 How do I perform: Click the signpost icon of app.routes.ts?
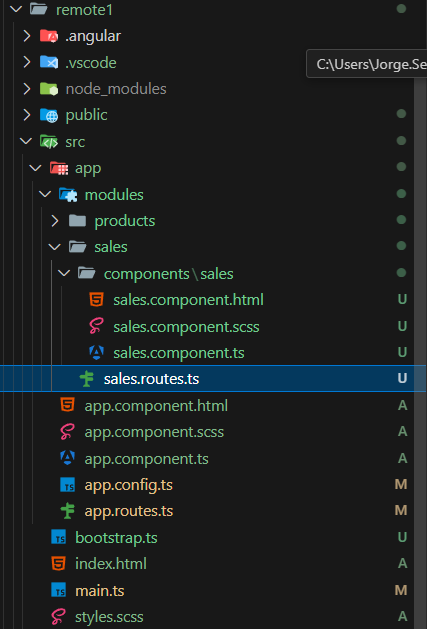68,511
